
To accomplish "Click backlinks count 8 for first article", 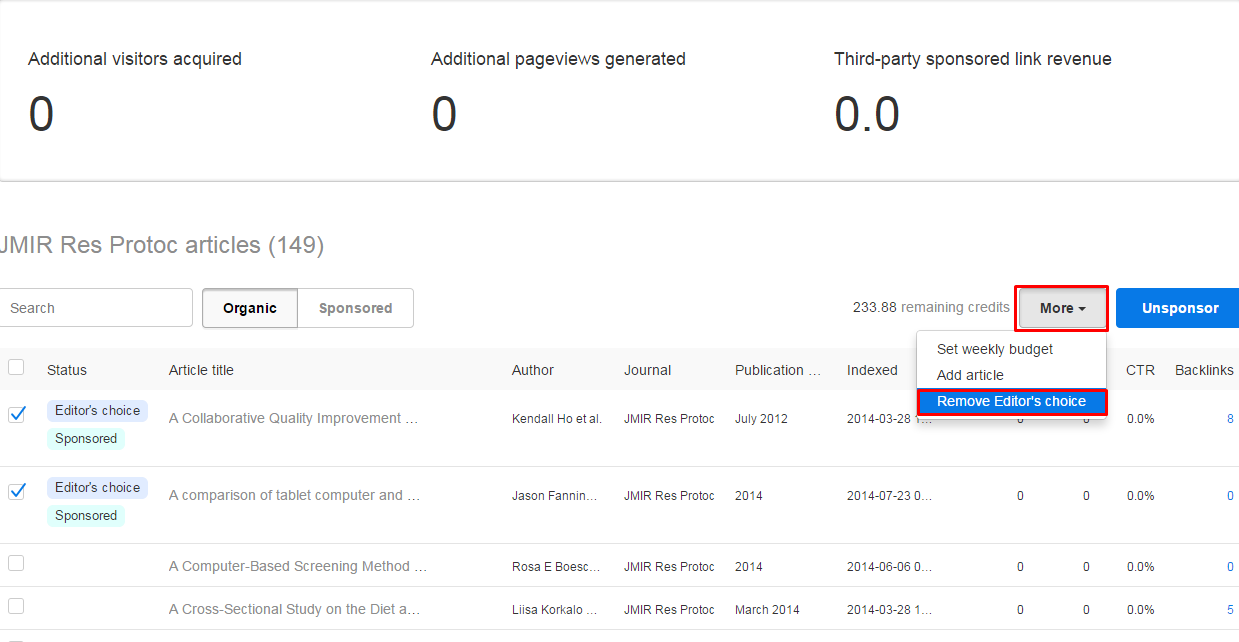I will (x=1230, y=419).
